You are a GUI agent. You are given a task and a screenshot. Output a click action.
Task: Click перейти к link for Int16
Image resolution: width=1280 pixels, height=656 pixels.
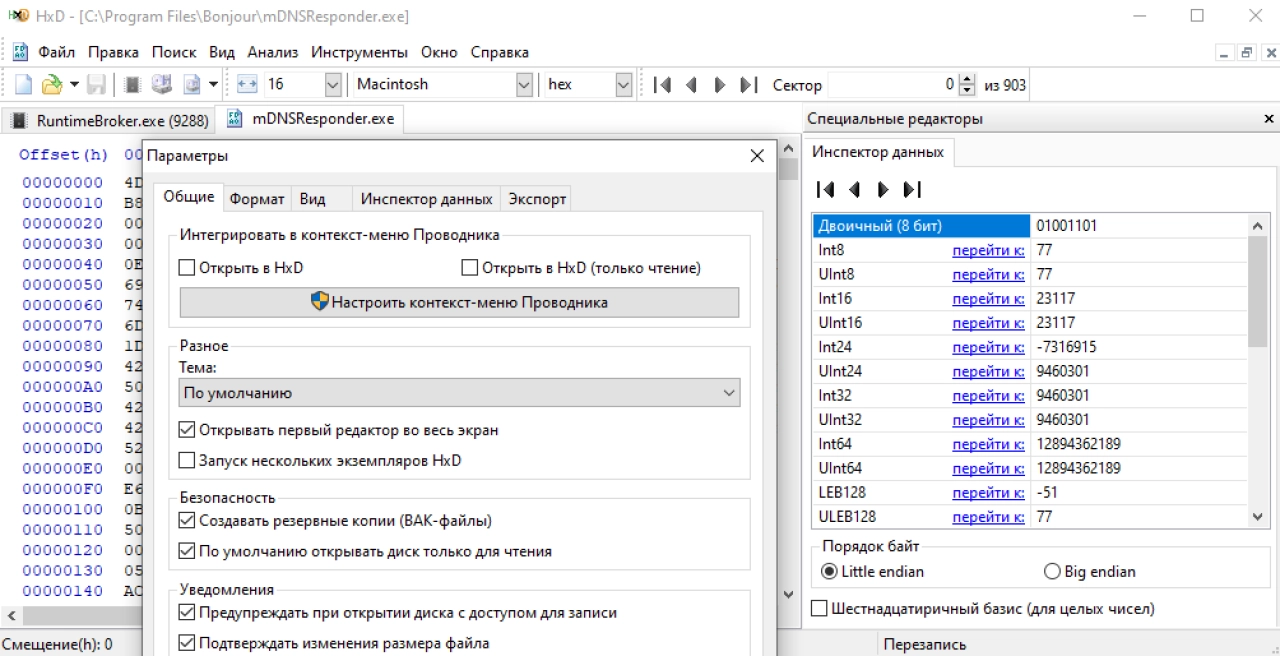988,298
